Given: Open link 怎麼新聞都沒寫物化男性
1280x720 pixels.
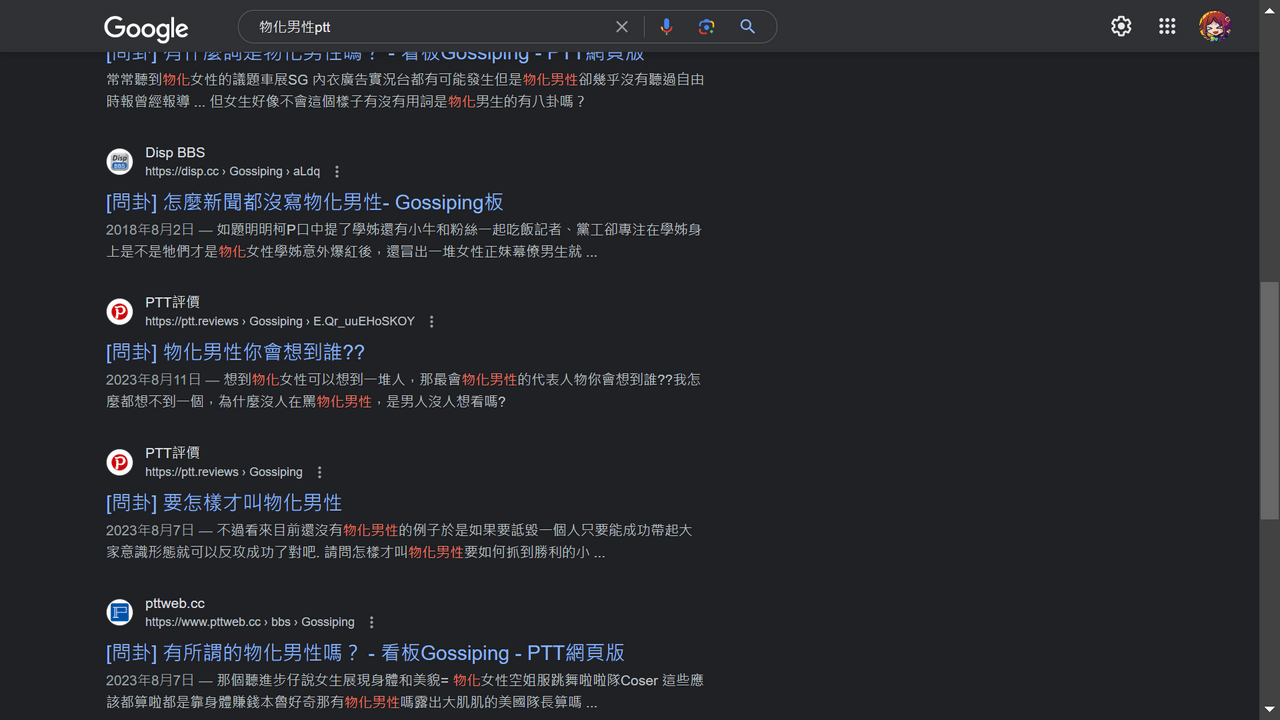Looking at the screenshot, I should 305,202.
